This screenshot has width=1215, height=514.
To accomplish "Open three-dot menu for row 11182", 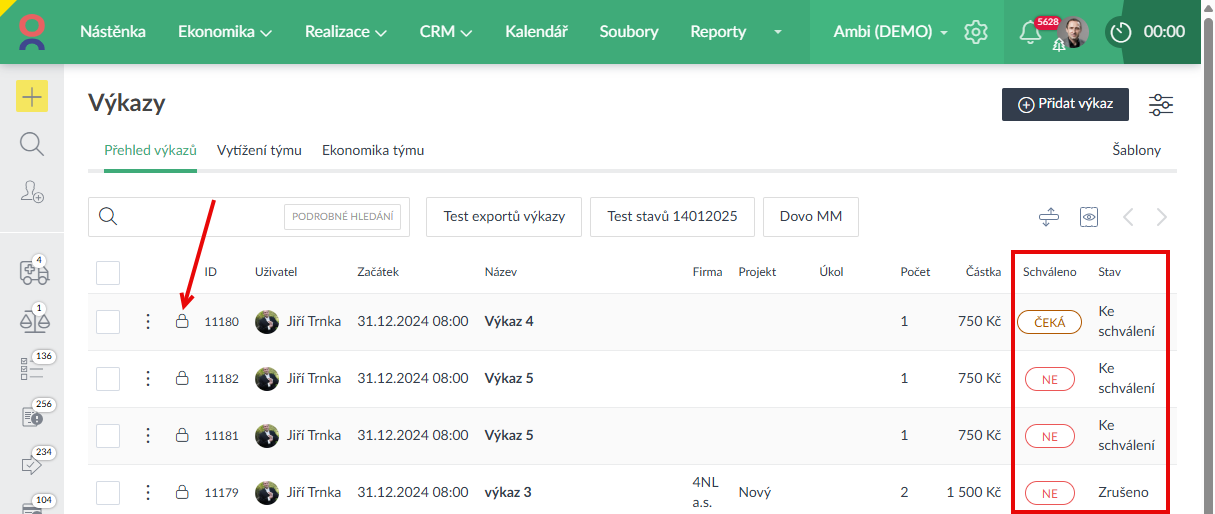I will pyautogui.click(x=148, y=379).
